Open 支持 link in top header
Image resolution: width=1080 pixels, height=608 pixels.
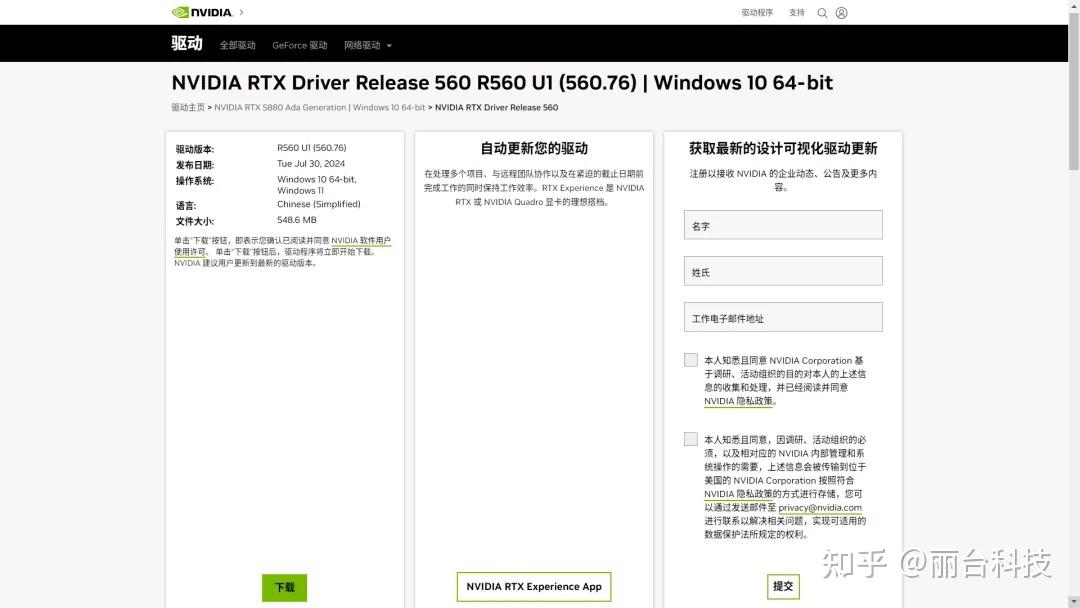click(796, 12)
